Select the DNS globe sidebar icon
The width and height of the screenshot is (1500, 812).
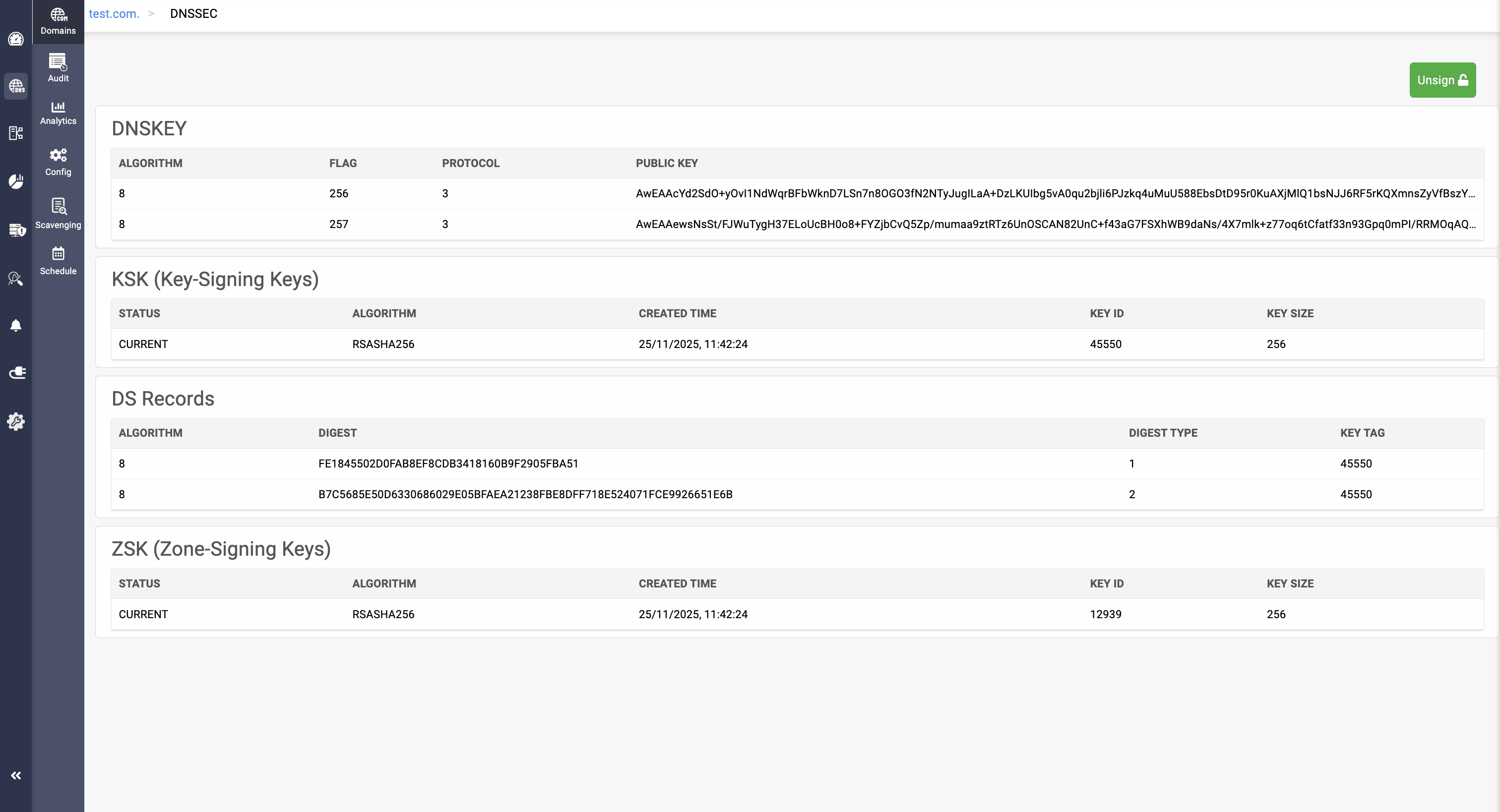tap(16, 86)
